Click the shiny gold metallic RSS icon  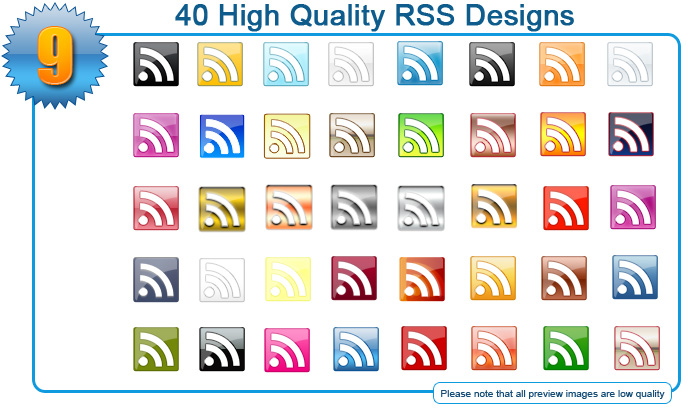click(222, 209)
